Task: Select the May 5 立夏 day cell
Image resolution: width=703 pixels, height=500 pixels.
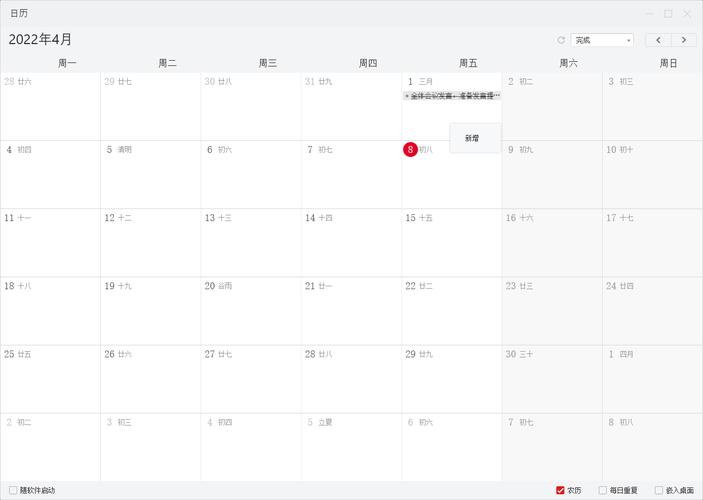Action: [351, 447]
